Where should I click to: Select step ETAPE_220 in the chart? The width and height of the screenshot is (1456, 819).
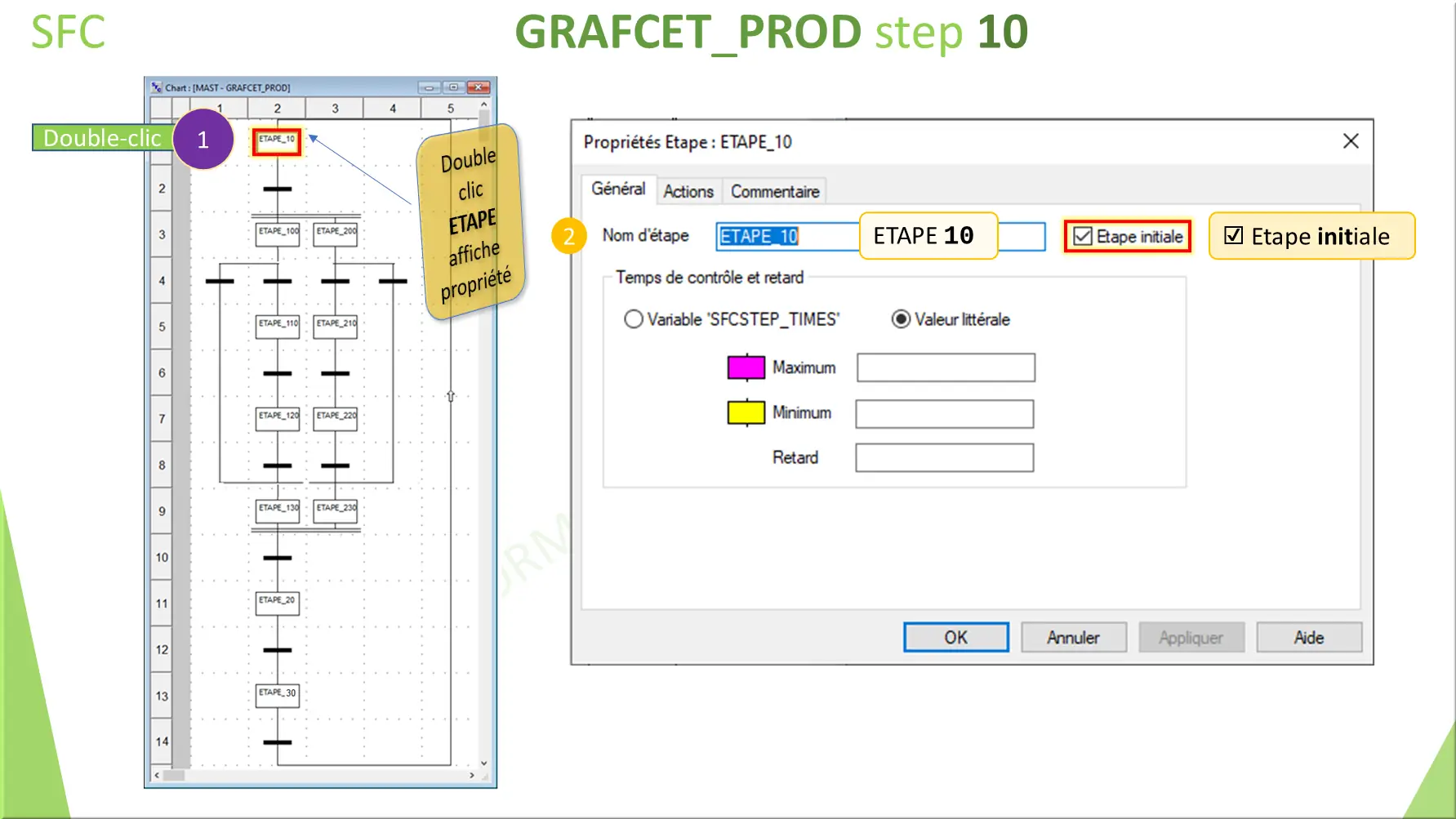335,416
